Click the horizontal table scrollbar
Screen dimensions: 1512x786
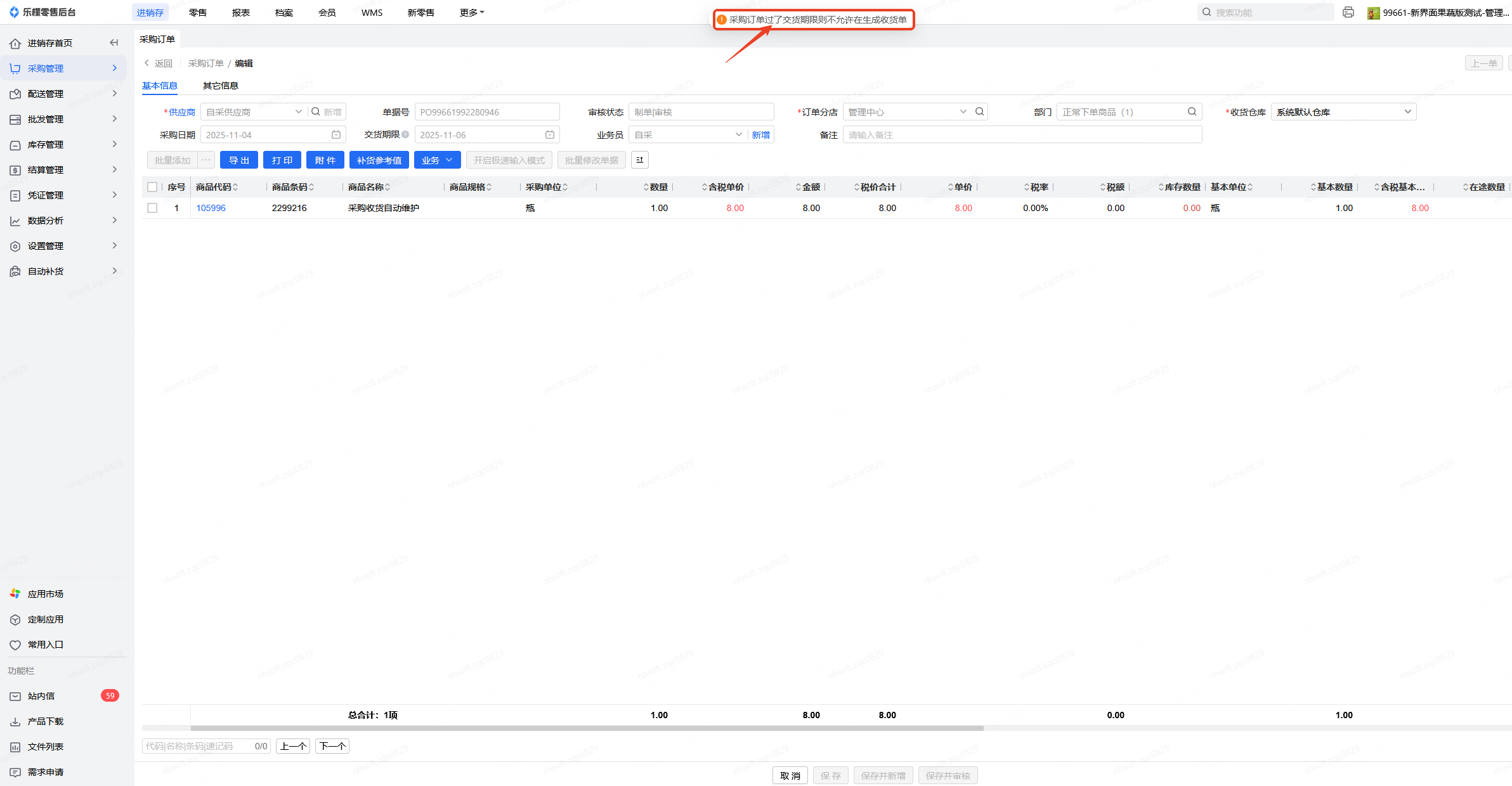pyautogui.click(x=587, y=728)
